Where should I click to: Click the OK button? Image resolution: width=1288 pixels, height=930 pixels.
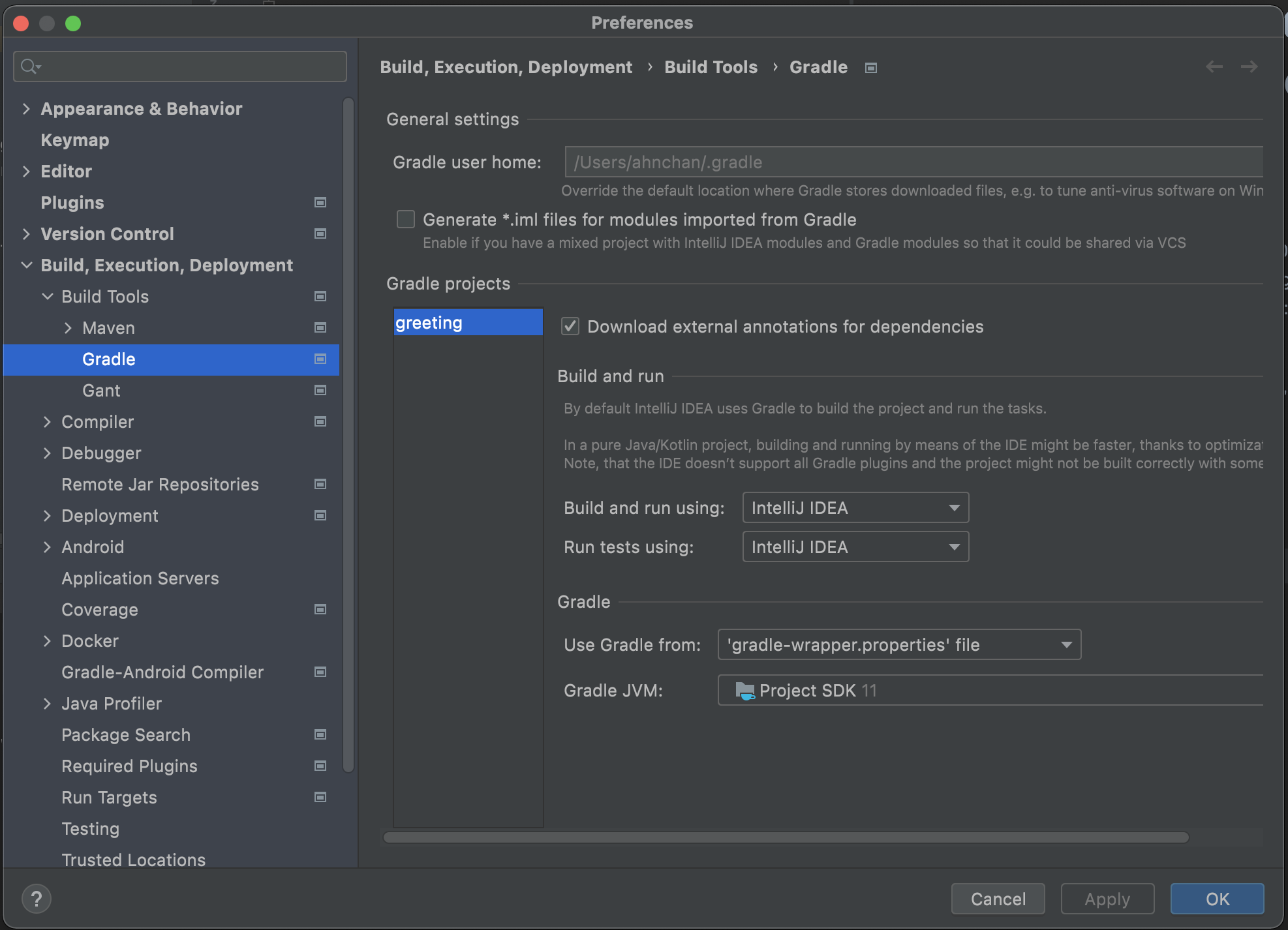click(x=1217, y=899)
